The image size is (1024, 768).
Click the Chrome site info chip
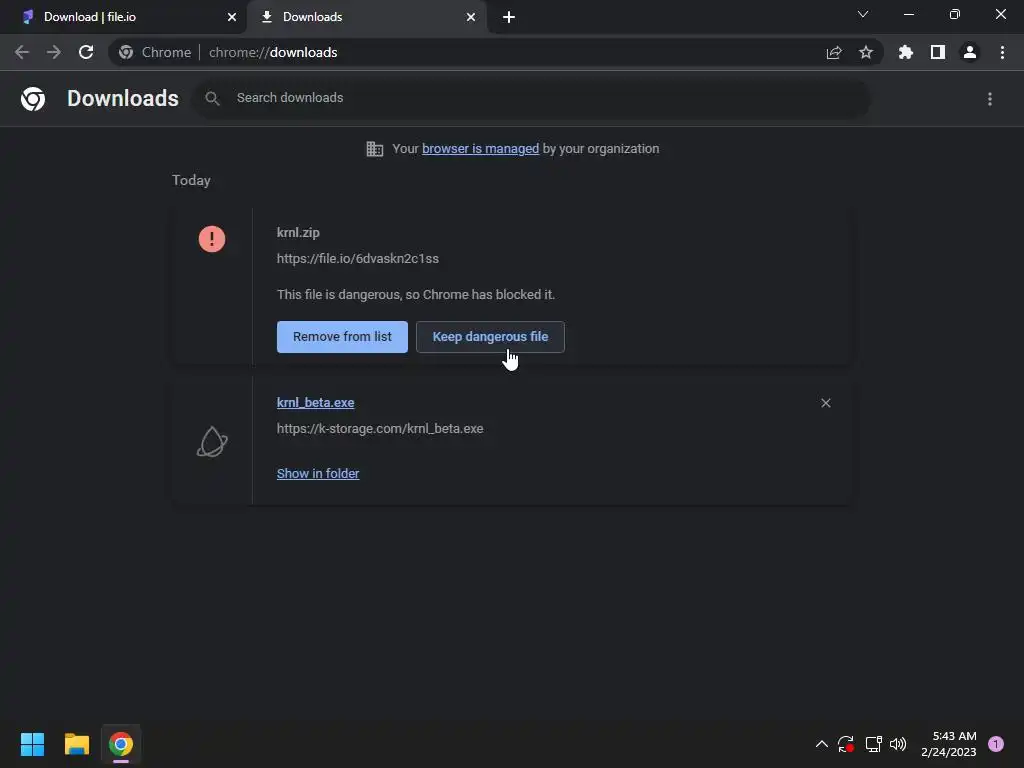tap(155, 52)
